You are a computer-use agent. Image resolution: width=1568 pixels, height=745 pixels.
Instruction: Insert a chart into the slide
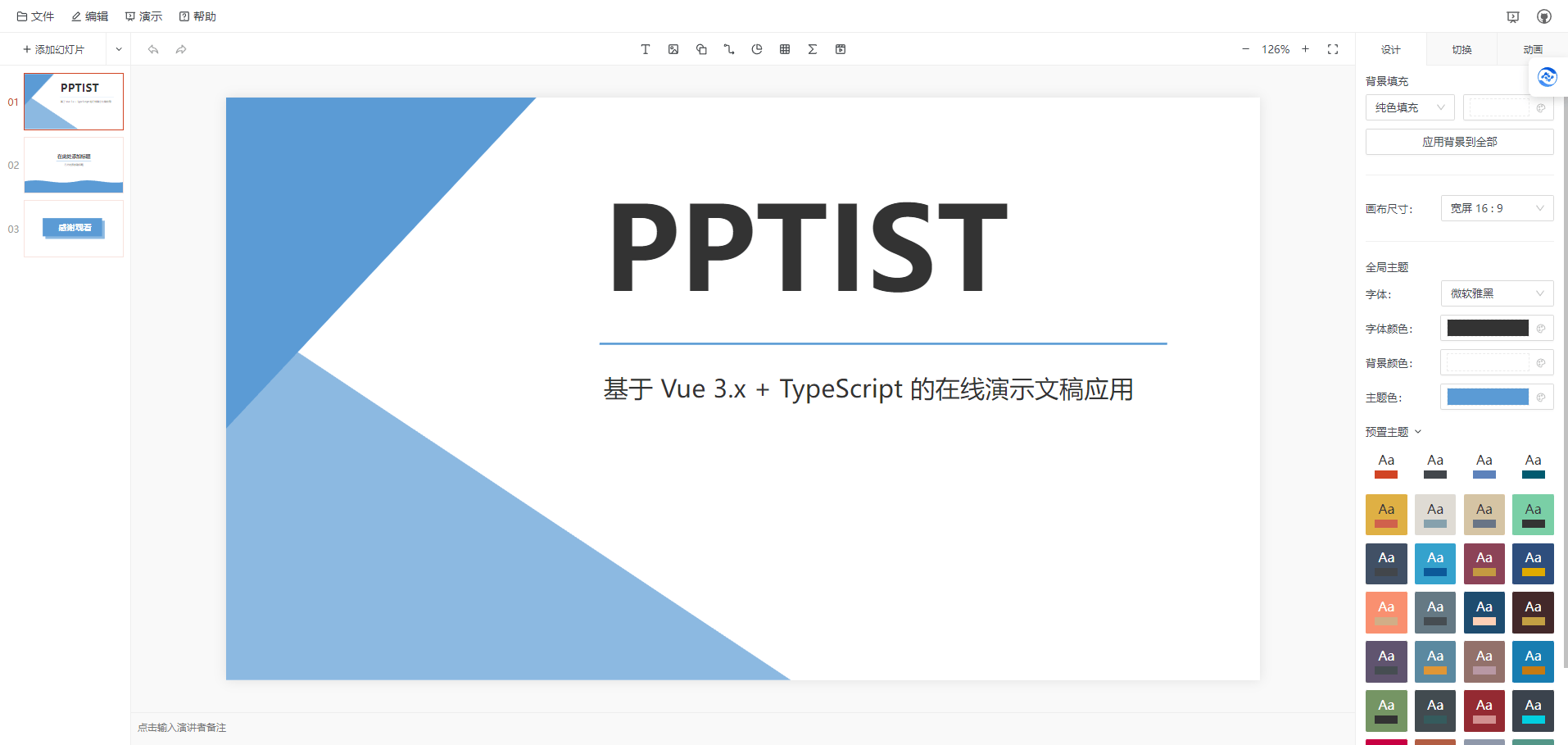757,49
